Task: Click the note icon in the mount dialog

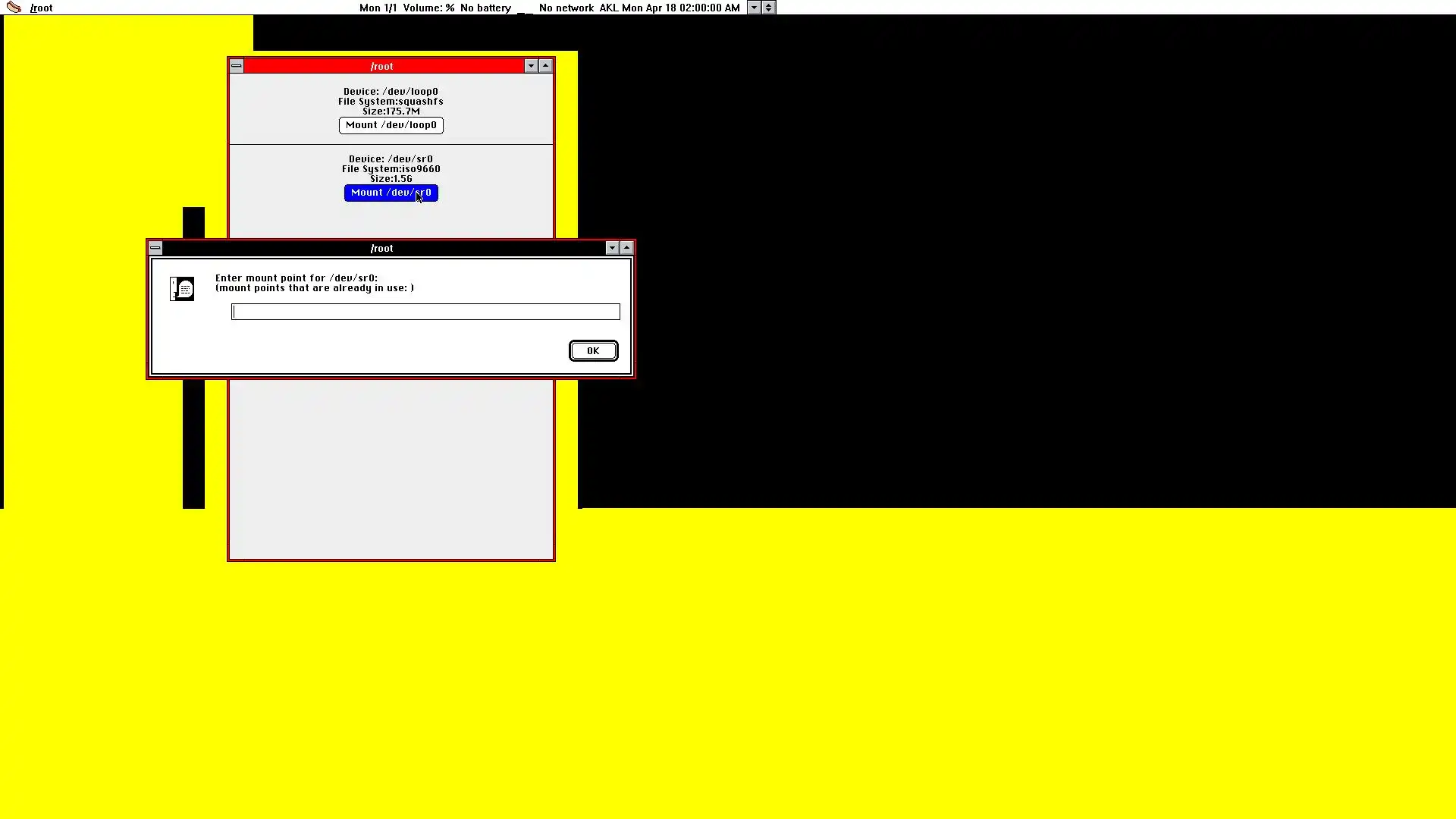Action: tap(182, 288)
